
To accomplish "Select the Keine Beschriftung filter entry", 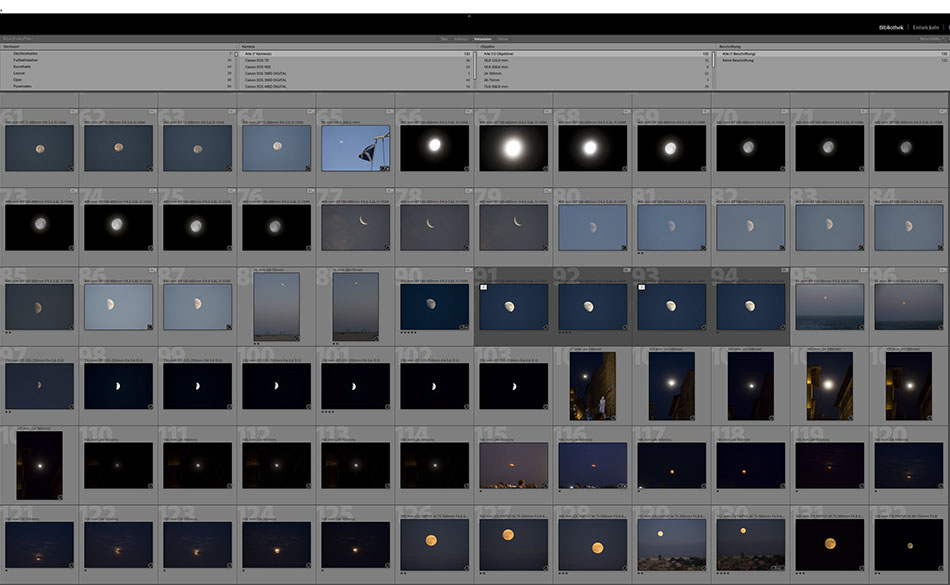I will (x=740, y=60).
